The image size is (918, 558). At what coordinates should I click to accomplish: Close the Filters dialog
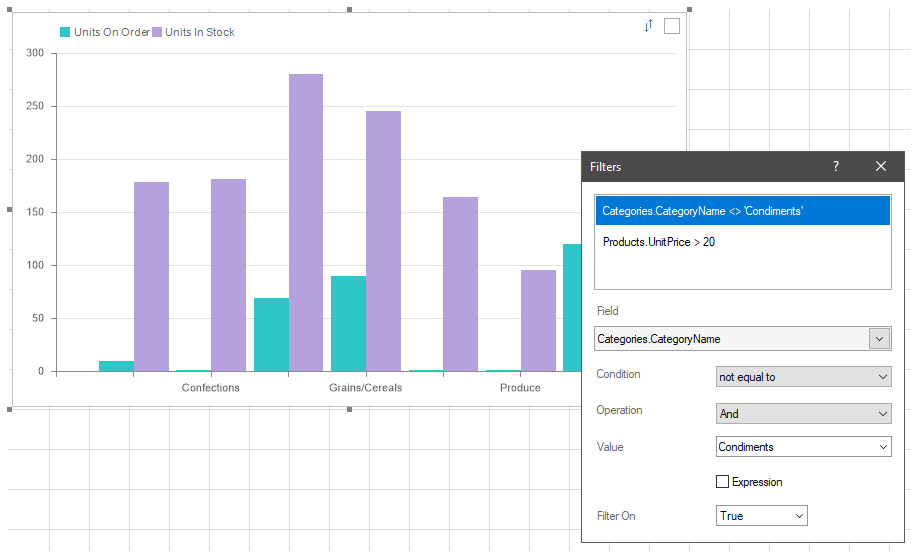tap(881, 167)
